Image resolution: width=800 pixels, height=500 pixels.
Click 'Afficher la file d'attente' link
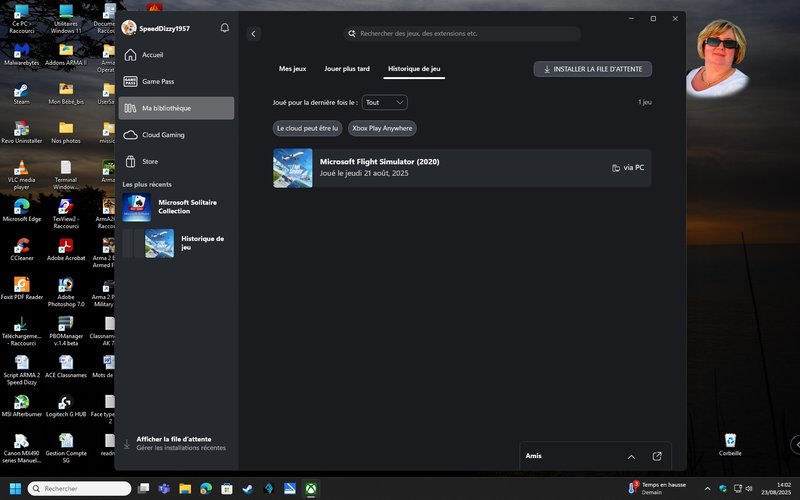173,439
